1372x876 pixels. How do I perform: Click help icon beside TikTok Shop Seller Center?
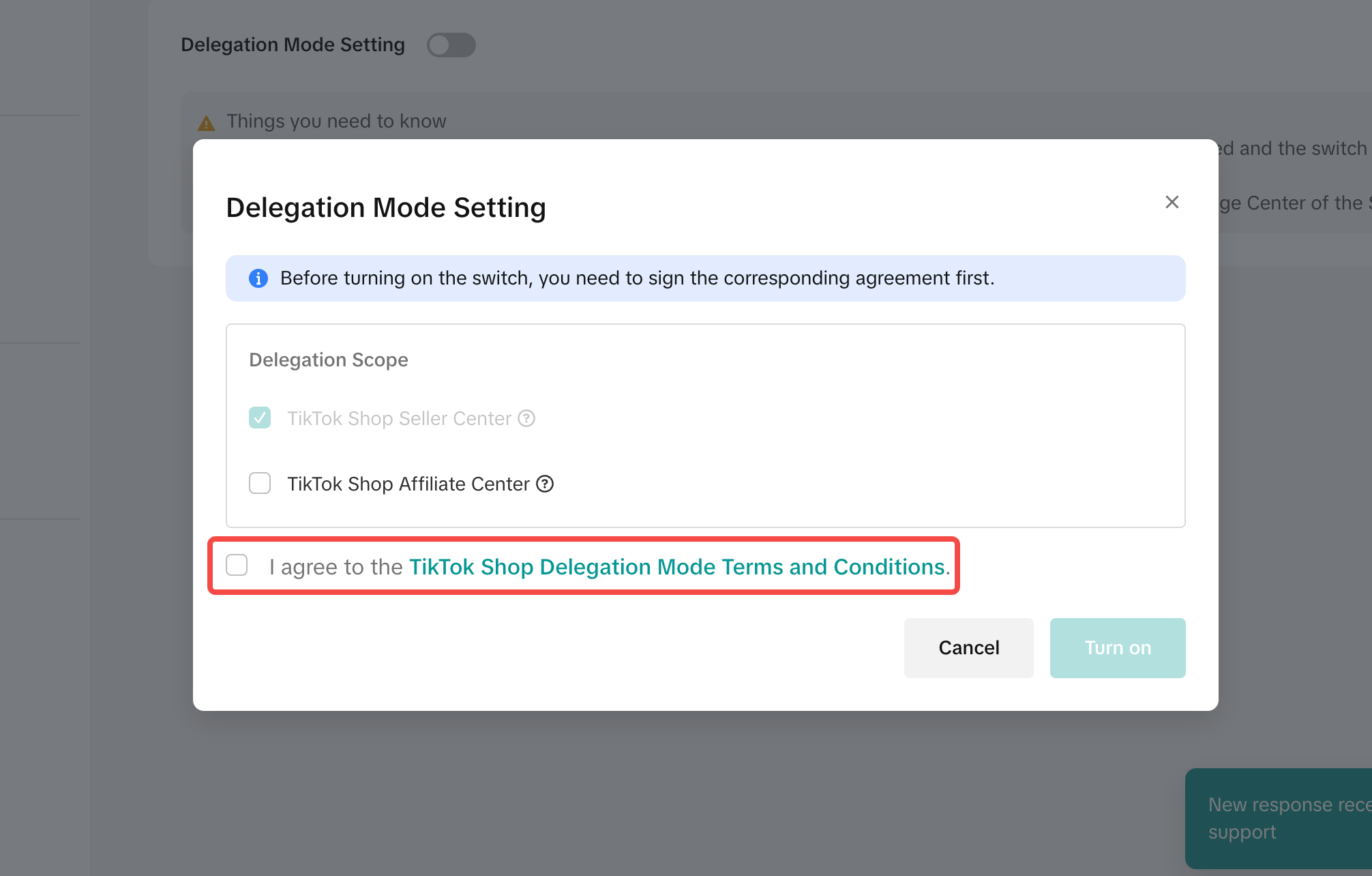526,418
